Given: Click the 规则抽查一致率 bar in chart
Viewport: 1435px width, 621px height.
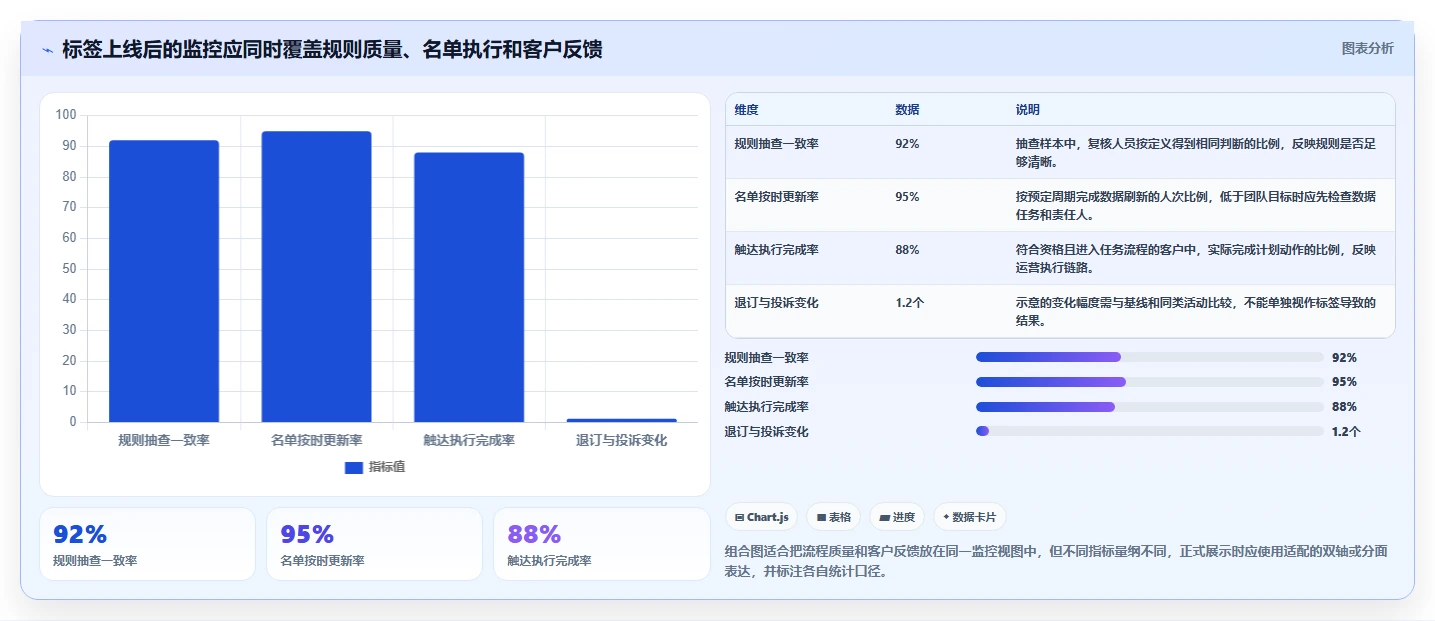Looking at the screenshot, I should pos(164,281).
